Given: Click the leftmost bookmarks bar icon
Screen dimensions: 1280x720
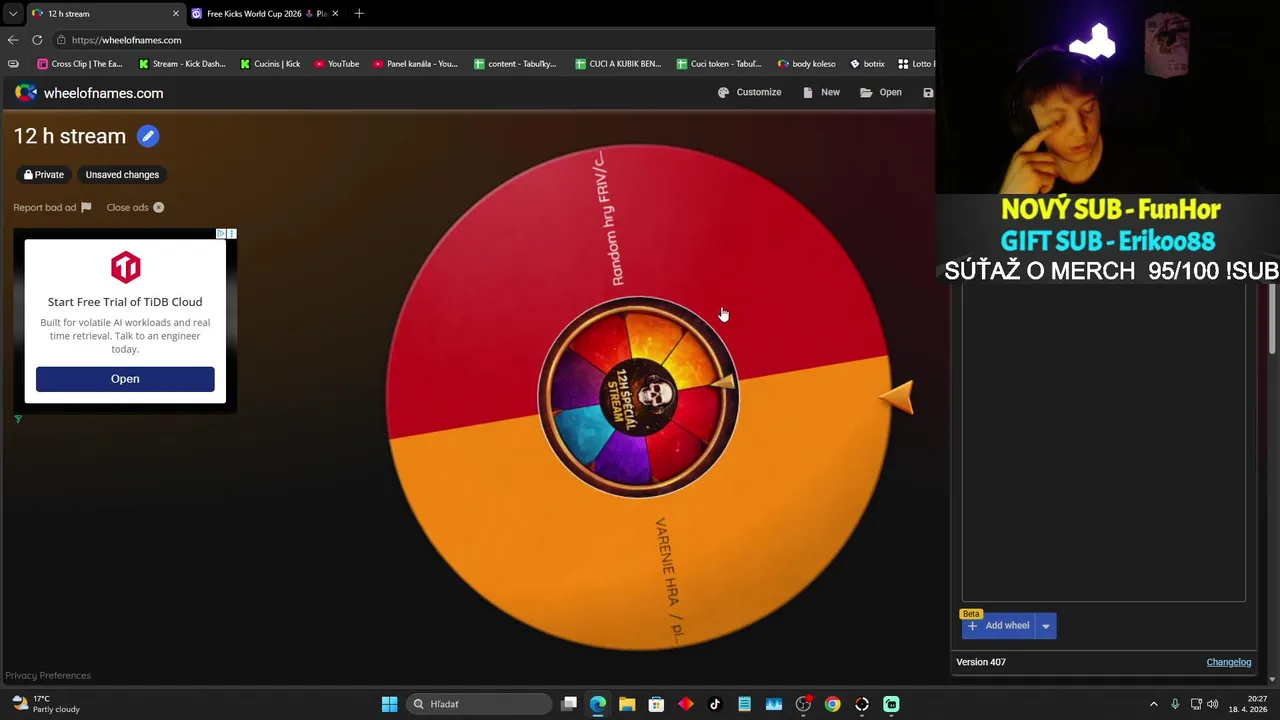Looking at the screenshot, I should [x=13, y=64].
